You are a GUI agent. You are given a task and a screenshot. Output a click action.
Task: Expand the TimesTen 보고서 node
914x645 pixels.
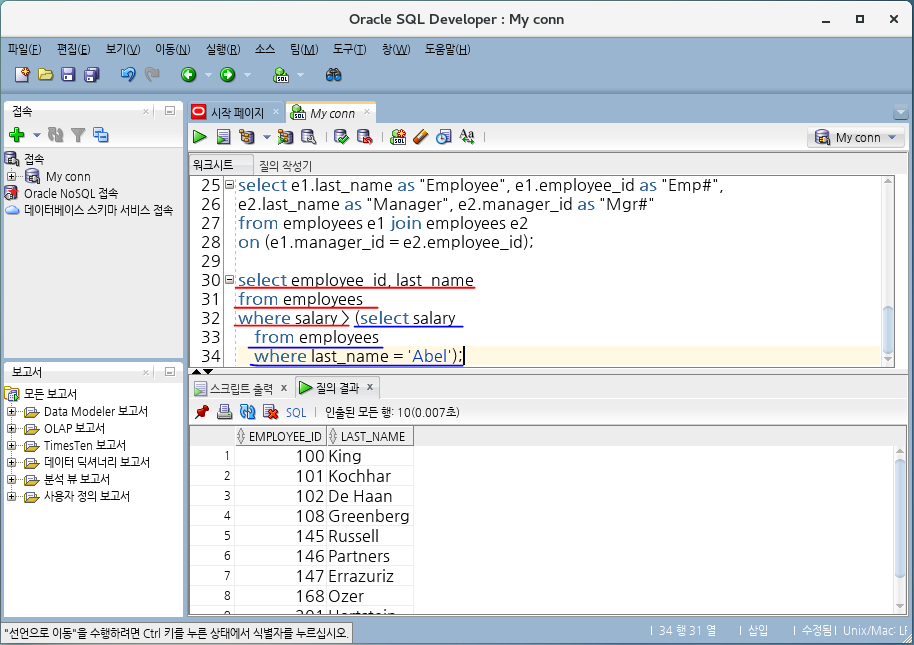pos(11,445)
